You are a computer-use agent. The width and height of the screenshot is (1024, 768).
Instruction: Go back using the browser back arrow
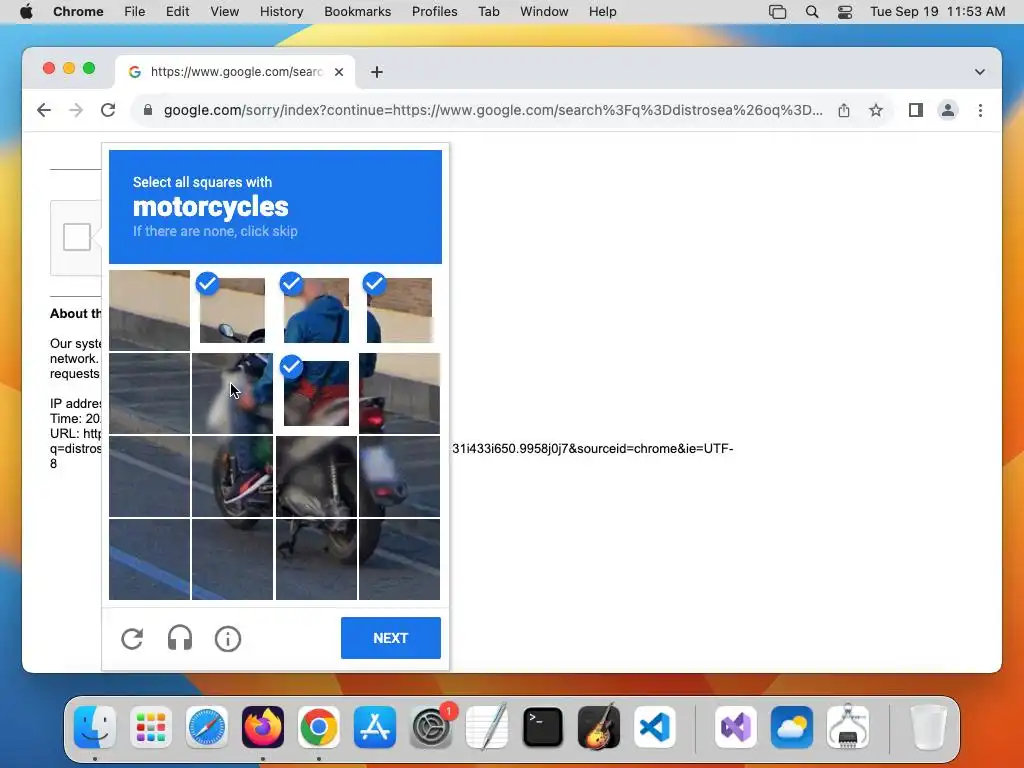pyautogui.click(x=44, y=110)
